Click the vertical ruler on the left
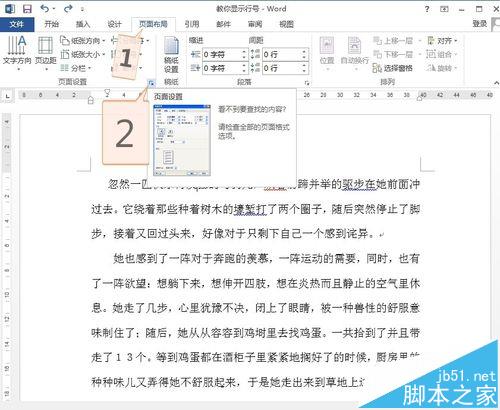This screenshot has height=410, width=500. coord(7,257)
